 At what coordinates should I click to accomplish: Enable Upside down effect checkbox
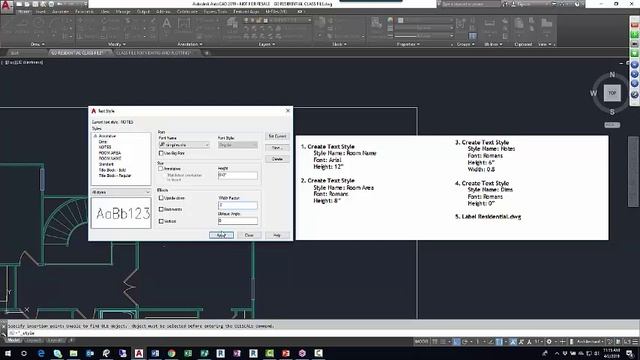[x=161, y=198]
